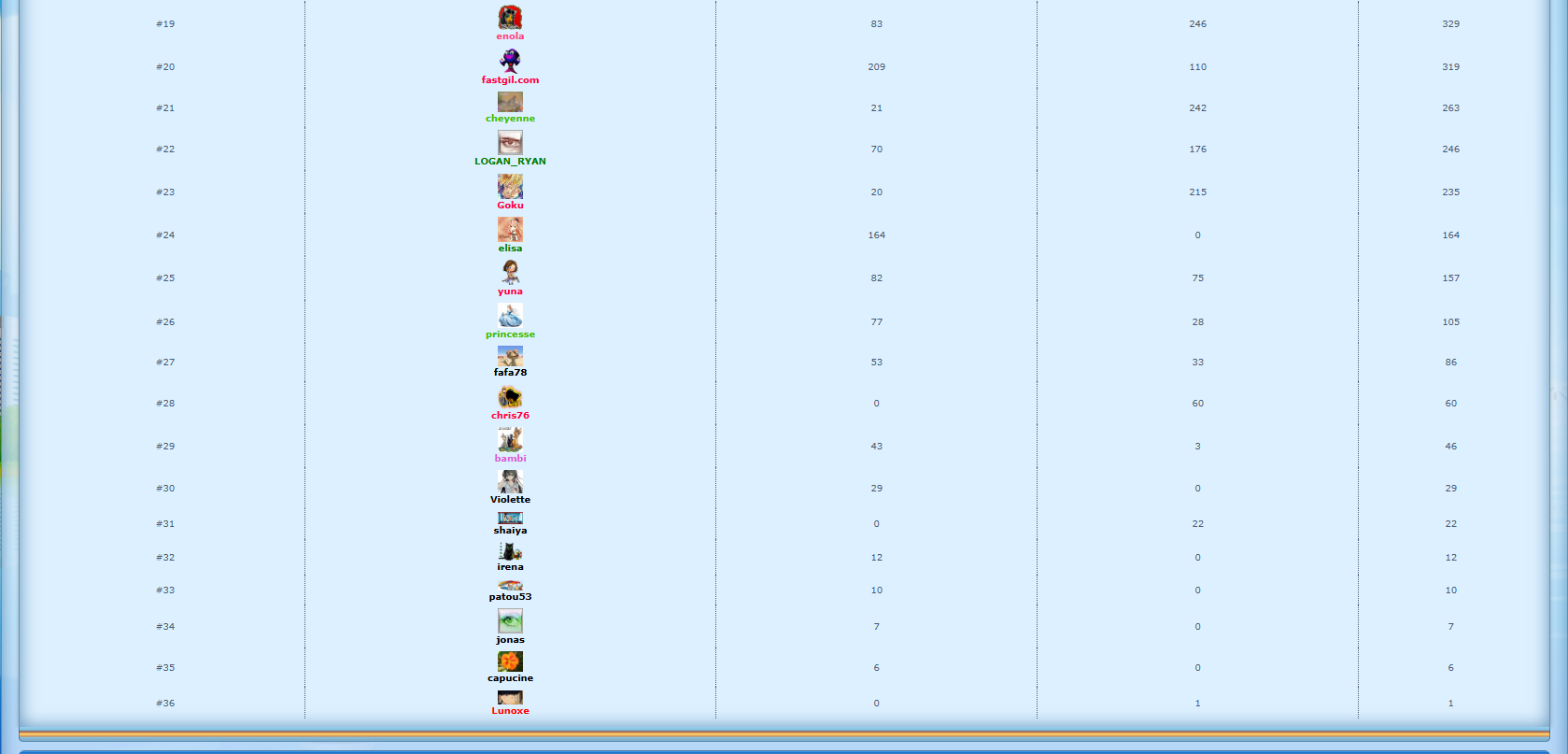Screen dimensions: 1568x754
Task: Open Violette's profile link
Action: 510,500
